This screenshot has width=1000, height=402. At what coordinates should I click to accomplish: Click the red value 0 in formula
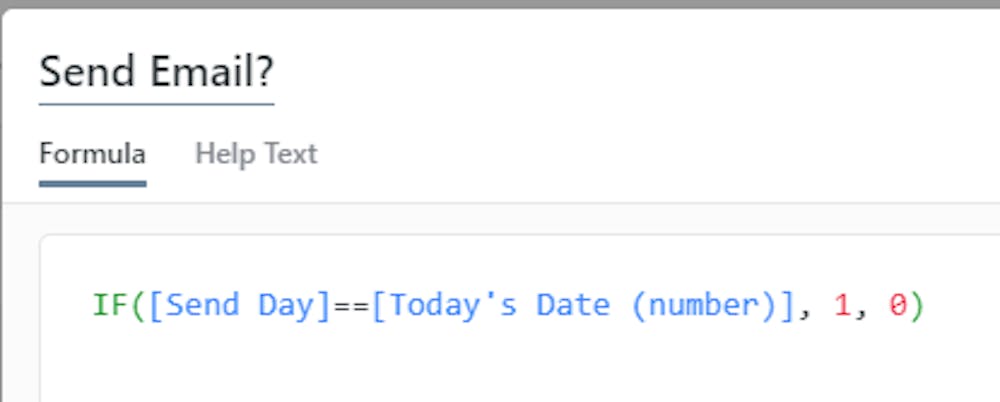897,306
